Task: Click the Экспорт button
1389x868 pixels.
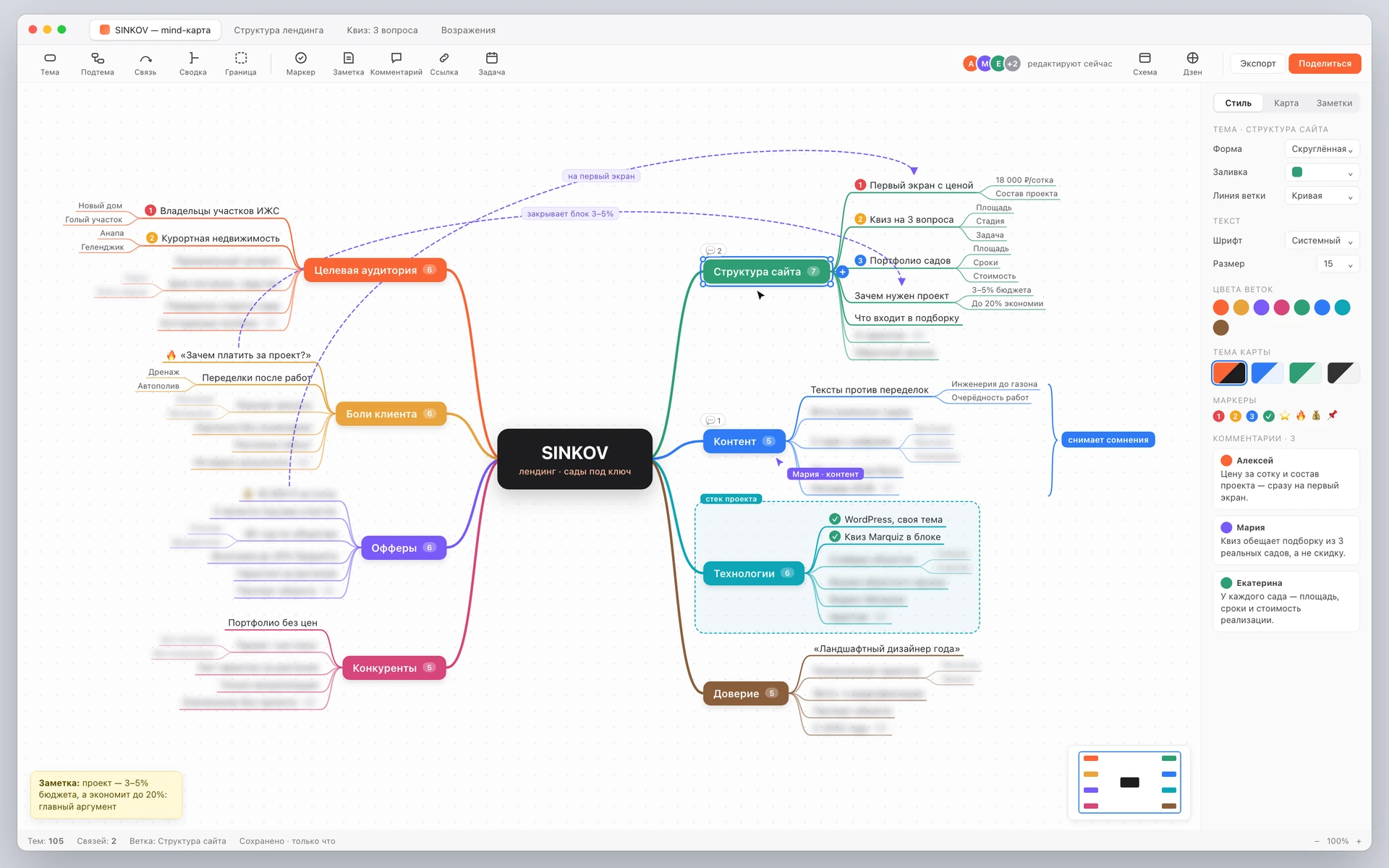Action: point(1258,64)
